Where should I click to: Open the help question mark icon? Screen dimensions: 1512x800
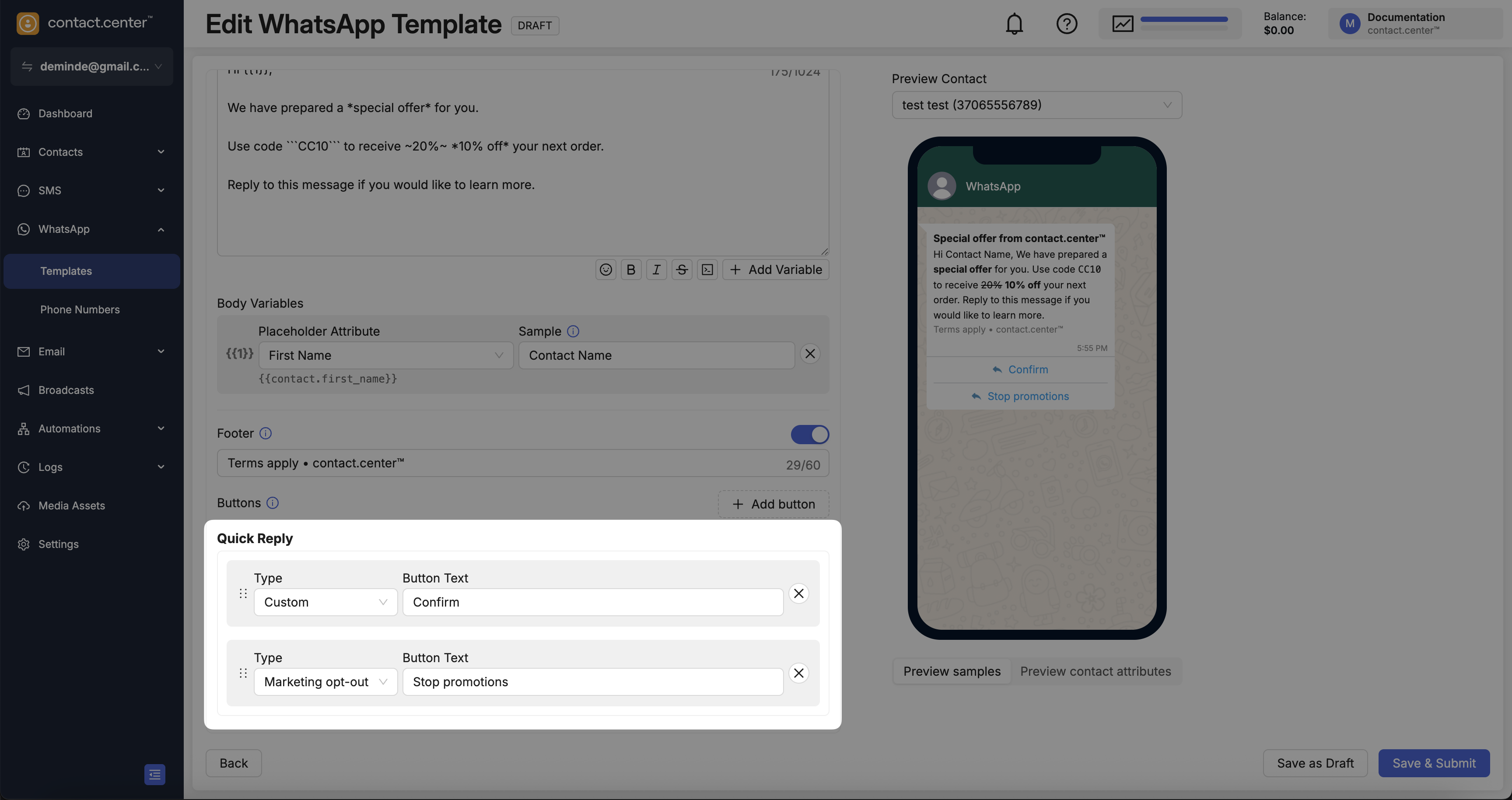pyautogui.click(x=1067, y=24)
